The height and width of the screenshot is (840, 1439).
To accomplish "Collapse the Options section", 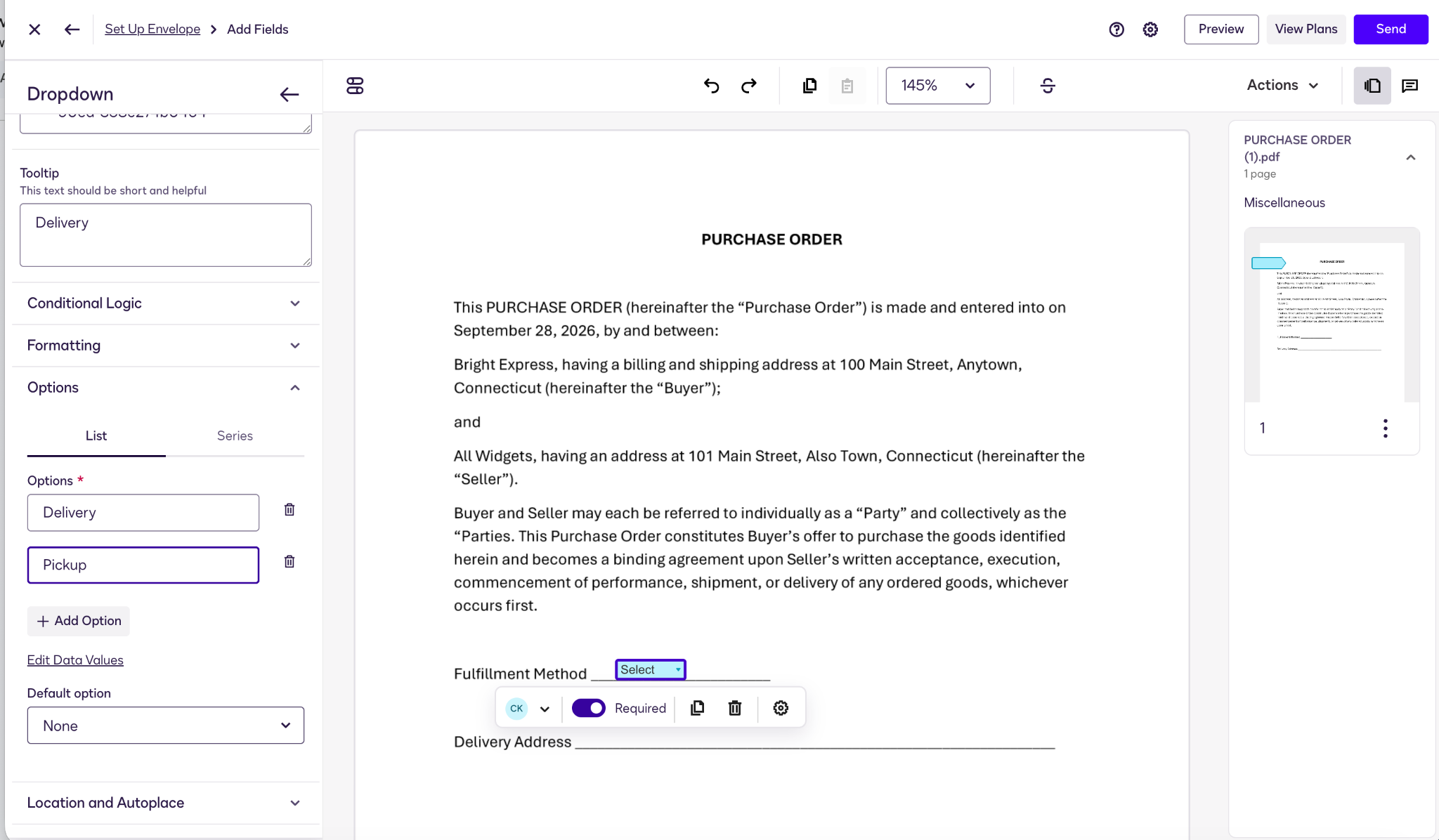I will (166, 388).
